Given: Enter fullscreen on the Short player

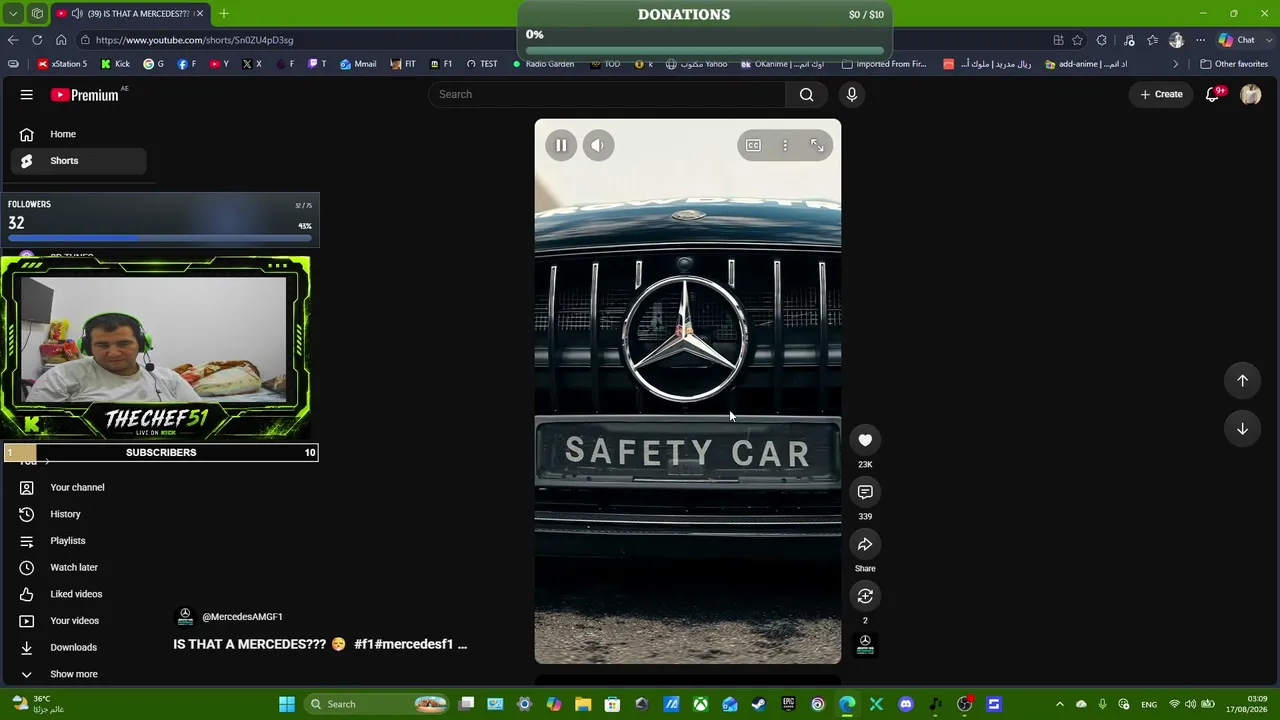Looking at the screenshot, I should click(817, 146).
